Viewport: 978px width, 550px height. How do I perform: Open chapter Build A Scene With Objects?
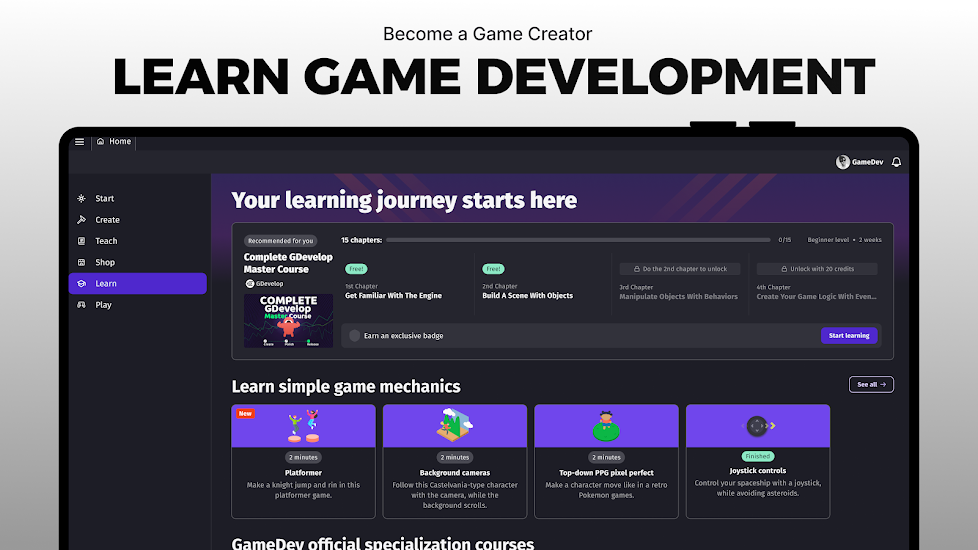(x=527, y=296)
